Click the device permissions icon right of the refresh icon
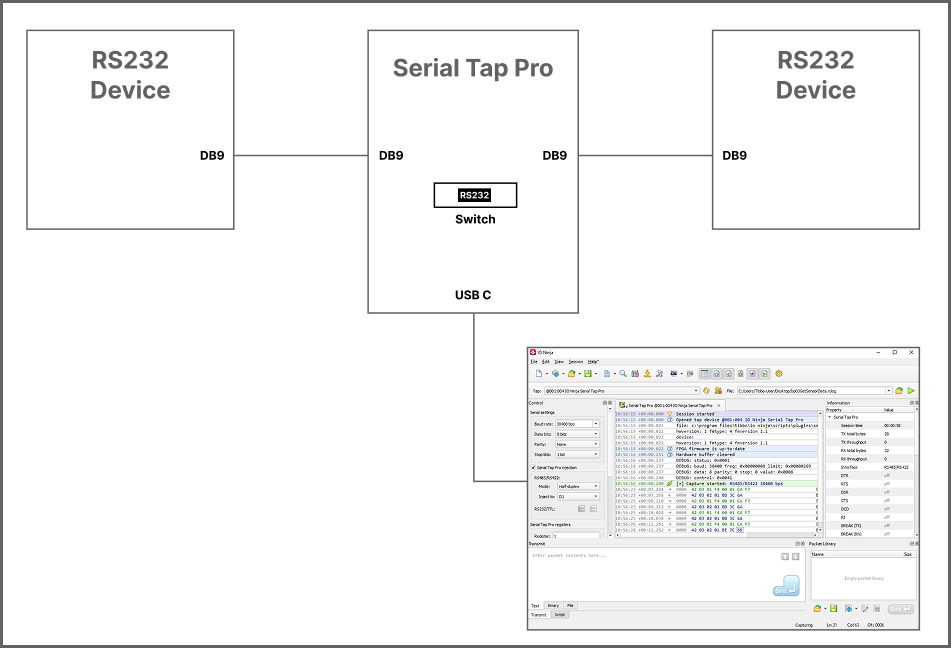951x648 pixels. tap(718, 391)
